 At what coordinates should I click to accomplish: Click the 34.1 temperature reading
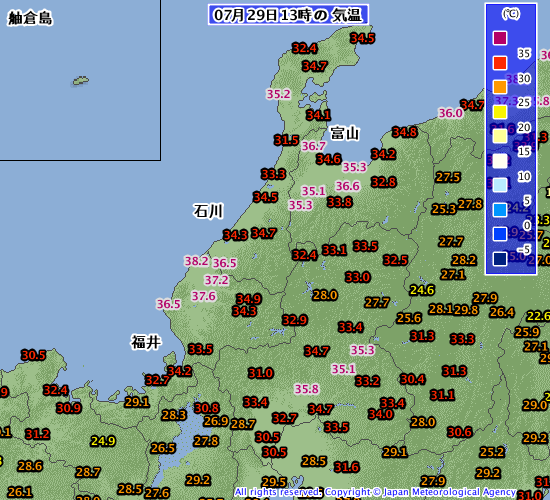(x=318, y=115)
